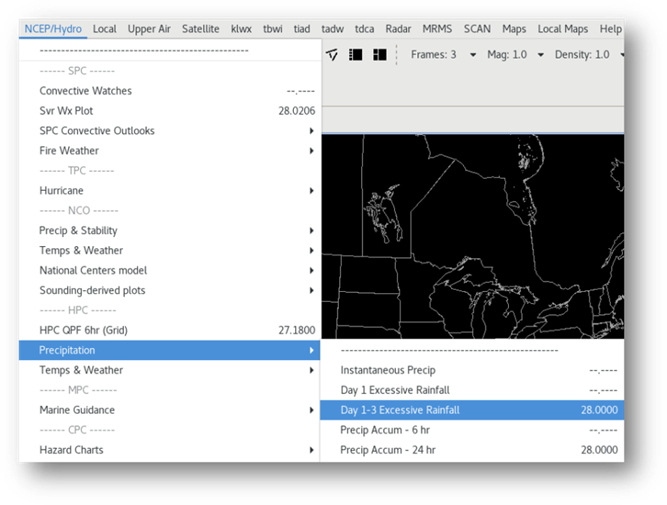The height and width of the screenshot is (505, 667).
Task: Open the highlighted Precipitation submenu
Action: [170, 350]
